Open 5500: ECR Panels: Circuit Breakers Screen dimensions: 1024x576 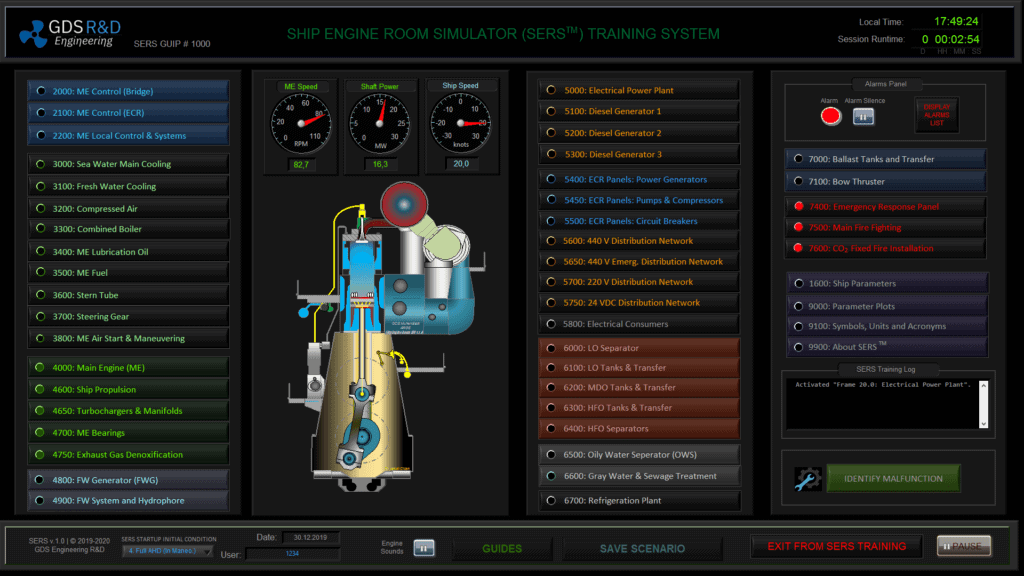[639, 221]
